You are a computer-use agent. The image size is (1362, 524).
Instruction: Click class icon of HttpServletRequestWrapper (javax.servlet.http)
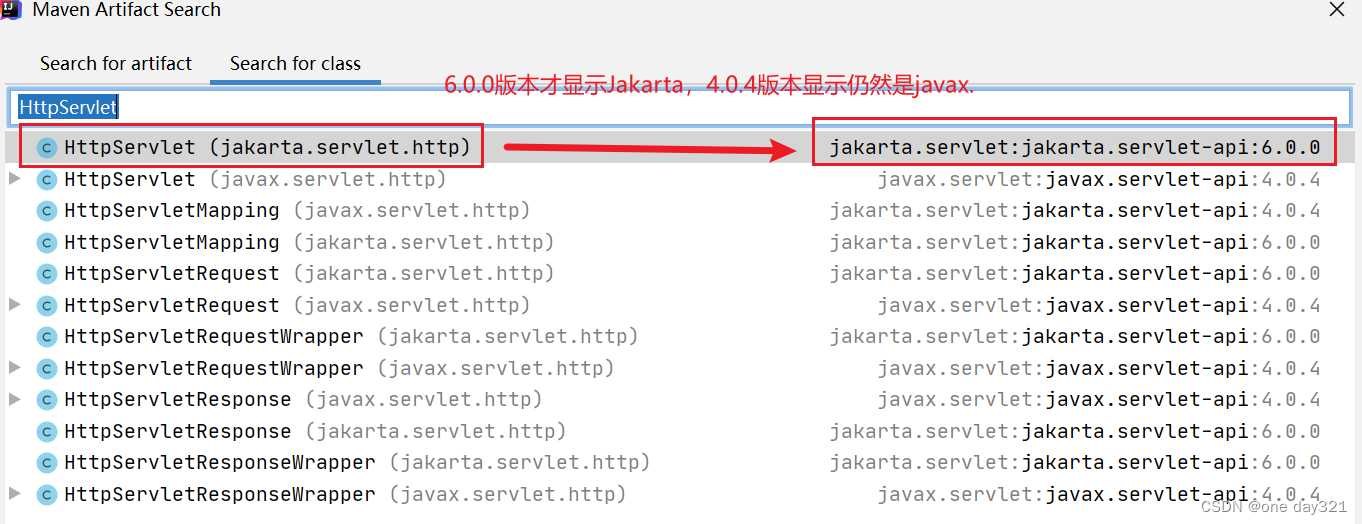(46, 369)
